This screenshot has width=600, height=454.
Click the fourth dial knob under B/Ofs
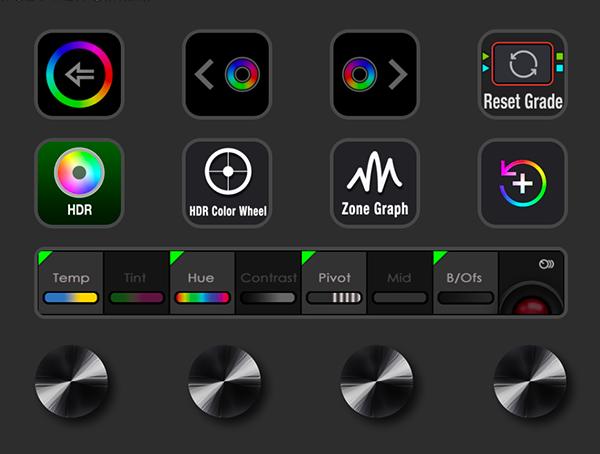pyautogui.click(x=530, y=381)
